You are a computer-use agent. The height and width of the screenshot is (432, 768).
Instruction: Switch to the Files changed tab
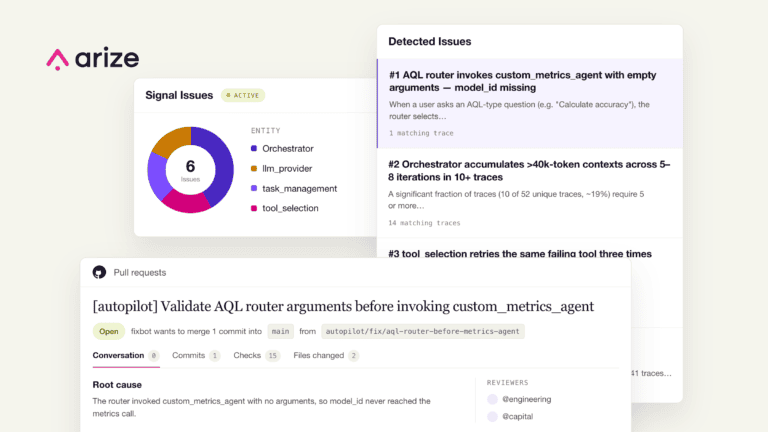326,356
